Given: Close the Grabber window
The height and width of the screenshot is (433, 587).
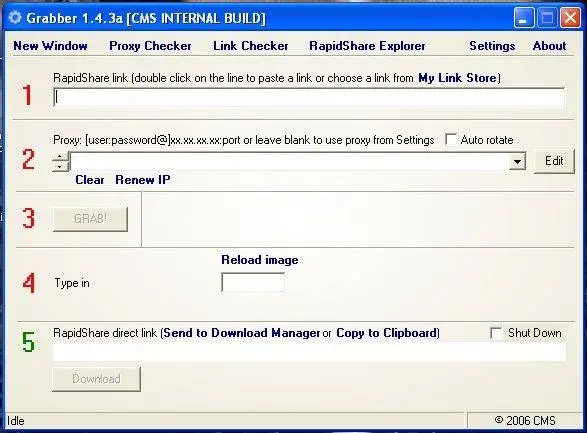Looking at the screenshot, I should tap(570, 18).
